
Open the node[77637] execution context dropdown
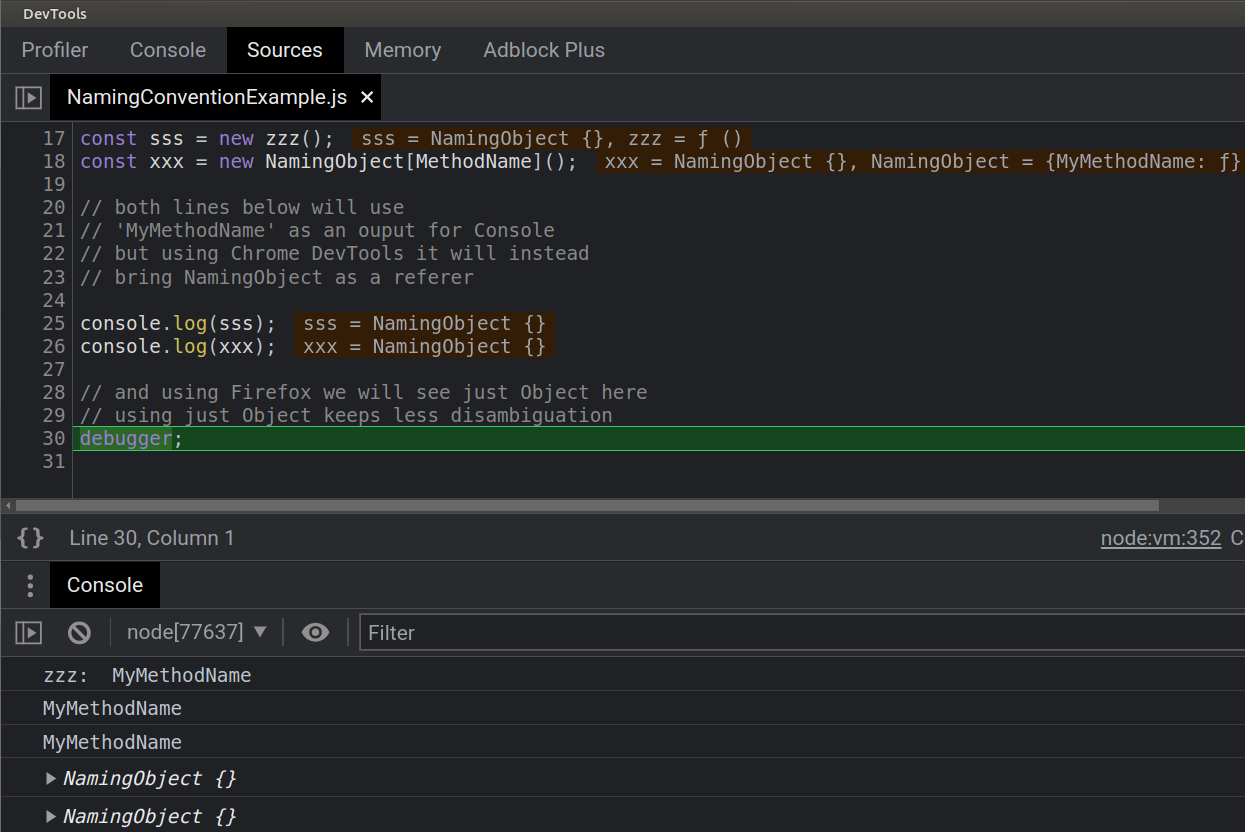(x=197, y=632)
